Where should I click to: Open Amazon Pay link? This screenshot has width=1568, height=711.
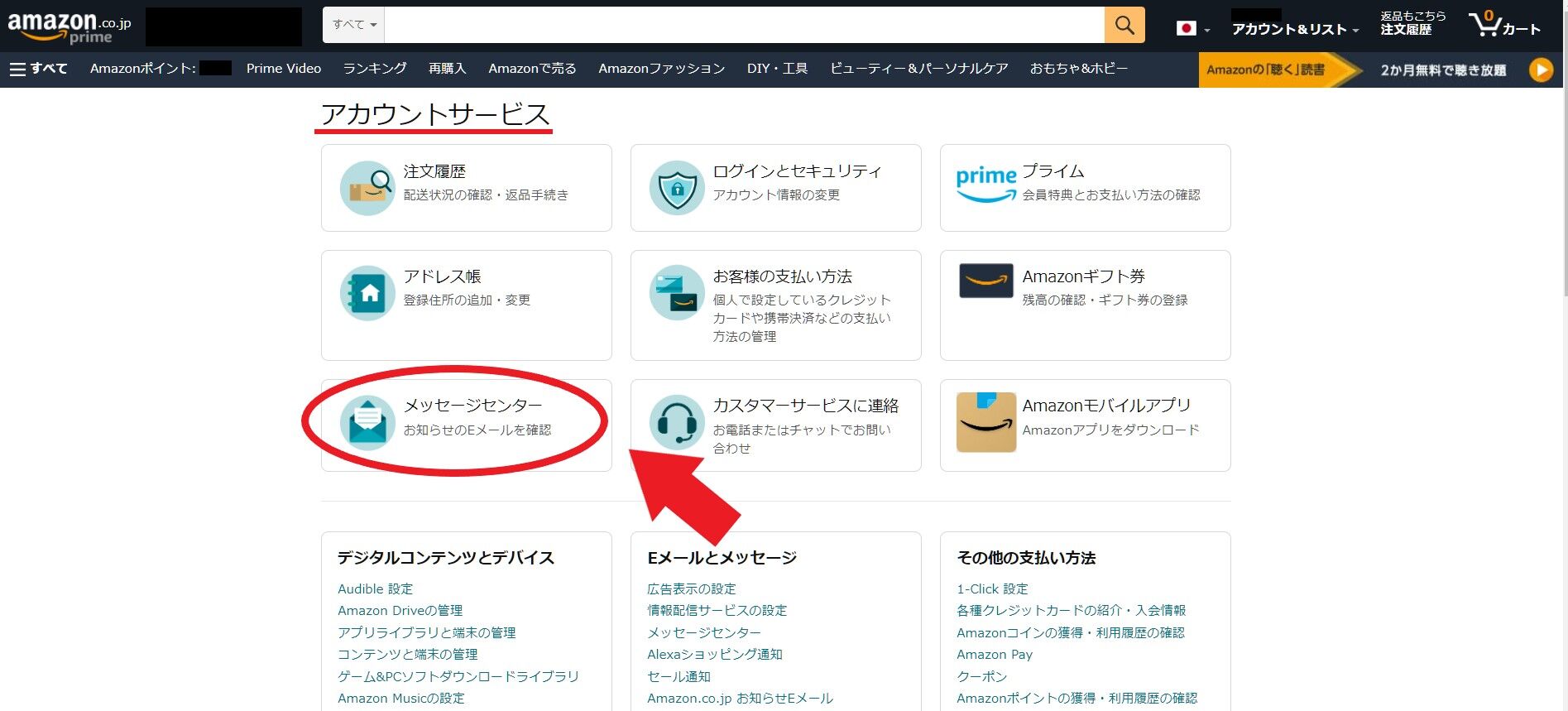[994, 655]
